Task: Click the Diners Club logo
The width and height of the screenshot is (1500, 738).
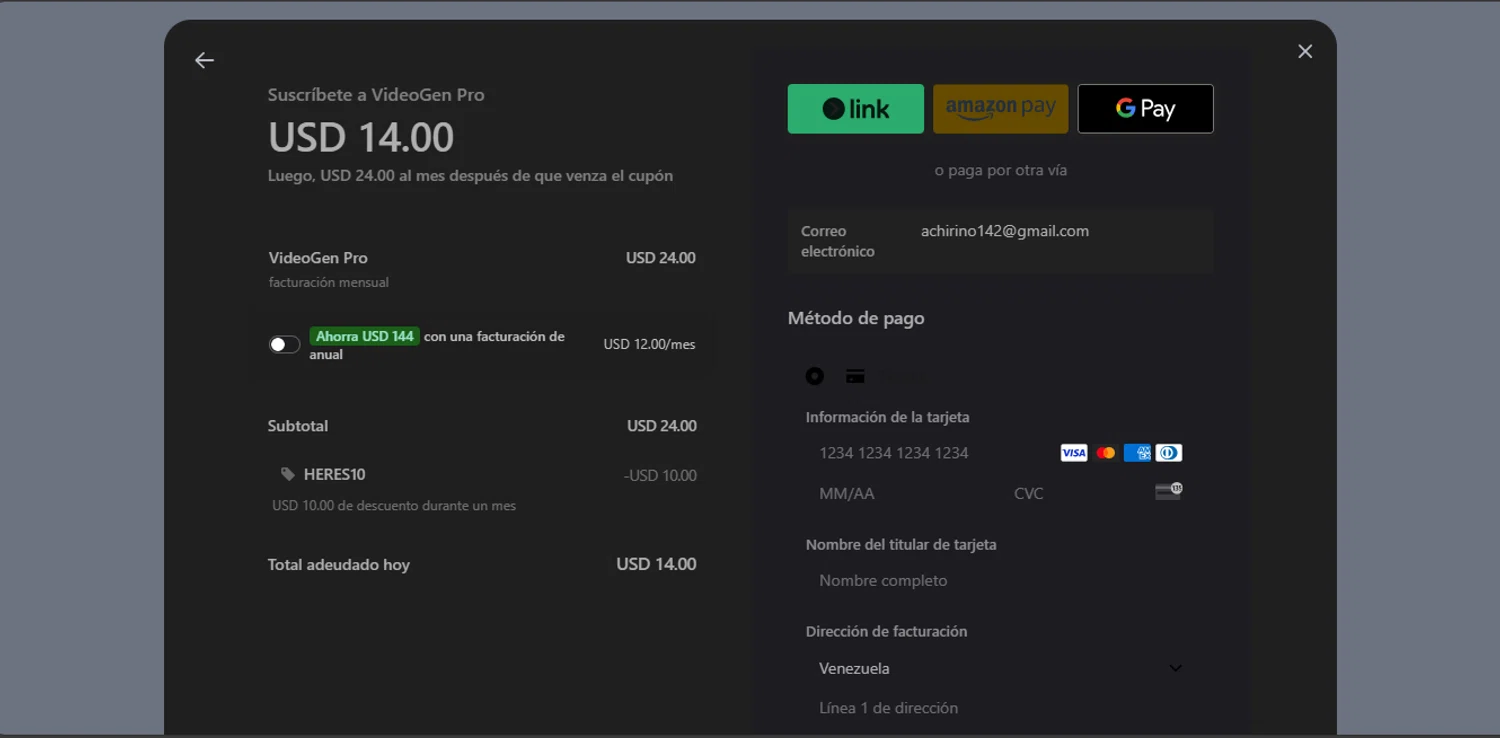Action: coord(1169,453)
